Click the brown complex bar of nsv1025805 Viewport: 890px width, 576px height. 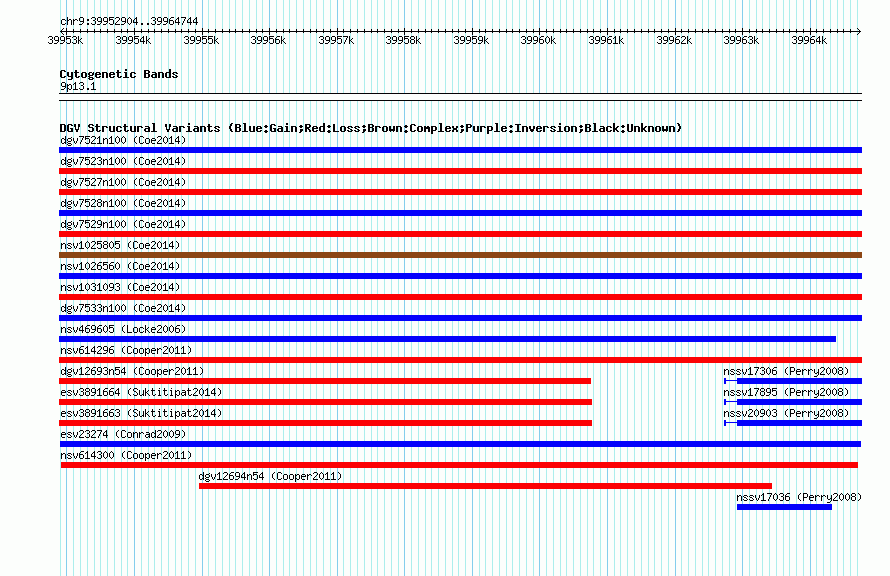click(460, 255)
